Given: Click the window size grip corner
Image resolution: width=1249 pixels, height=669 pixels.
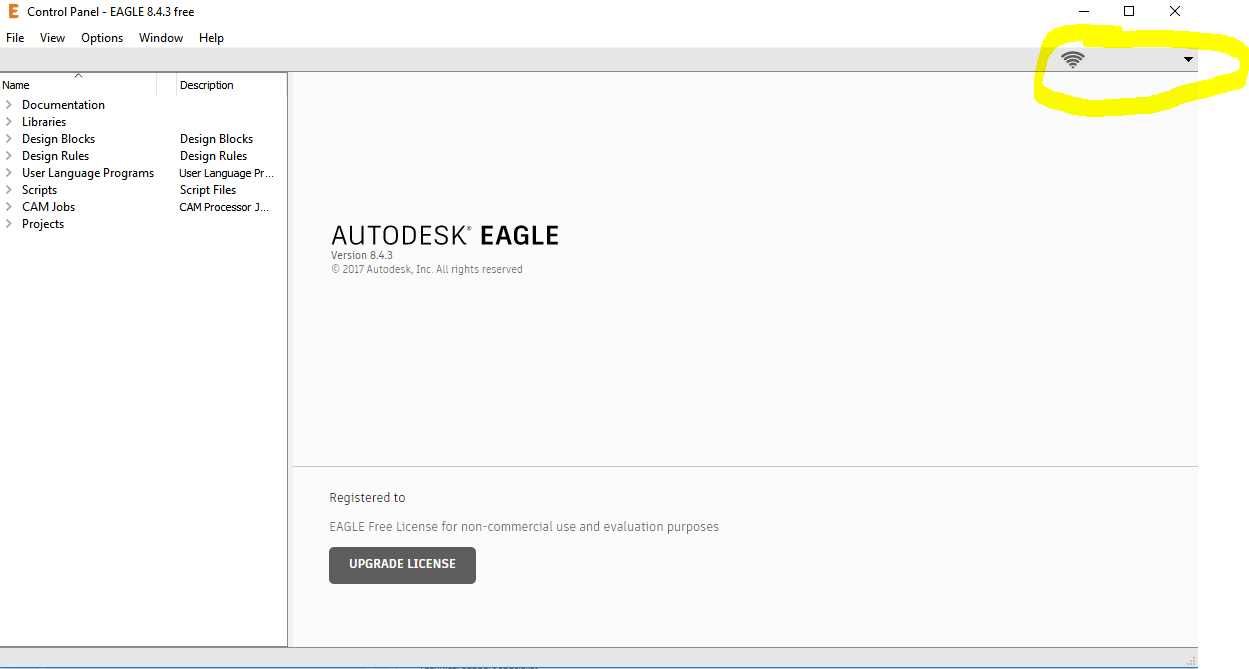Looking at the screenshot, I should 1190,661.
